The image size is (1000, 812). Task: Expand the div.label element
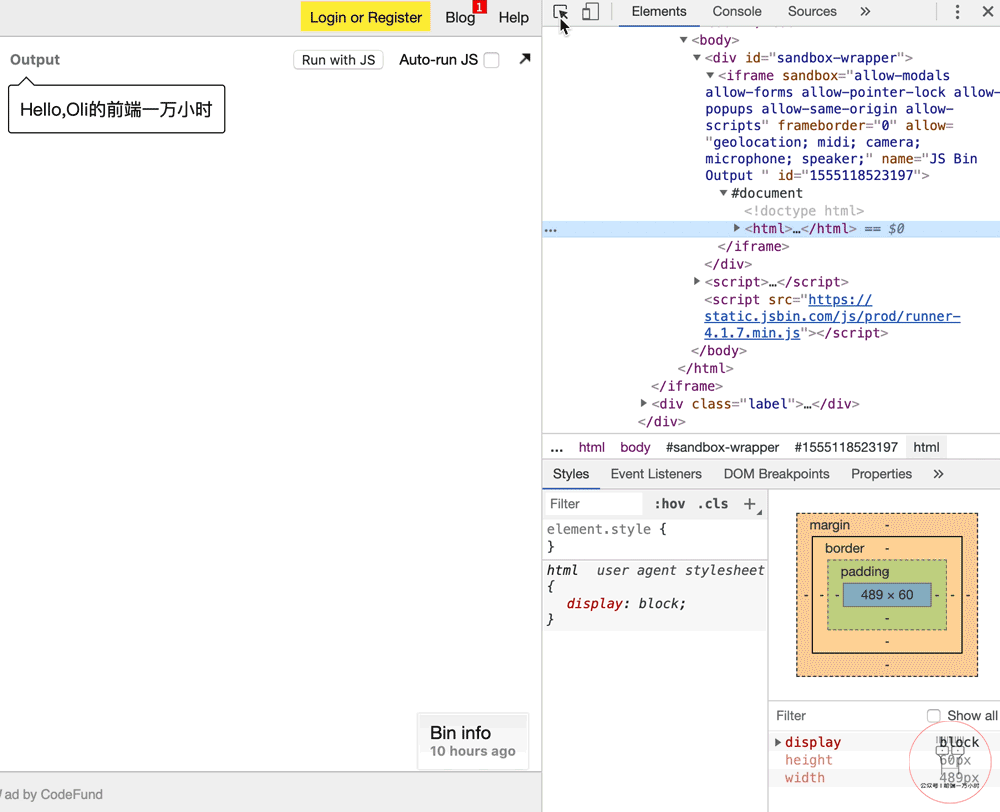pyautogui.click(x=644, y=403)
